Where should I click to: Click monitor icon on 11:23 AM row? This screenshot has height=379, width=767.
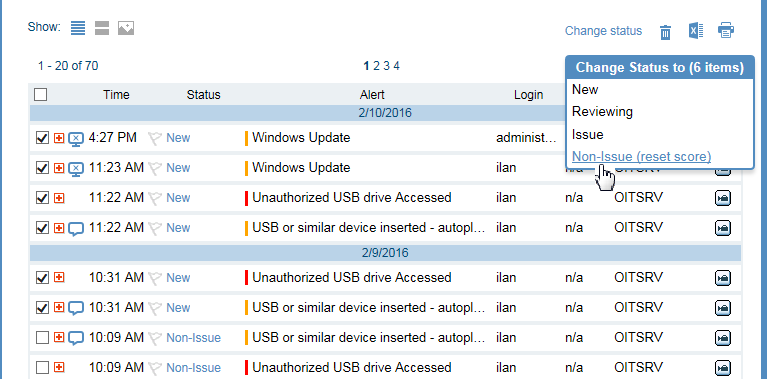(76, 169)
